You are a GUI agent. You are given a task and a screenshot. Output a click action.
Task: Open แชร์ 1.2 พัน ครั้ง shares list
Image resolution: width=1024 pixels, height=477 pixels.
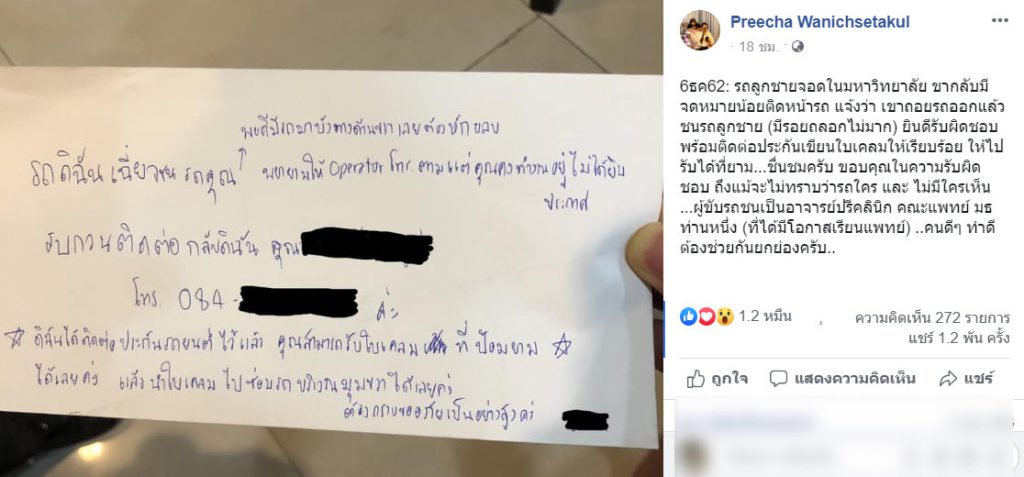[x=959, y=337]
